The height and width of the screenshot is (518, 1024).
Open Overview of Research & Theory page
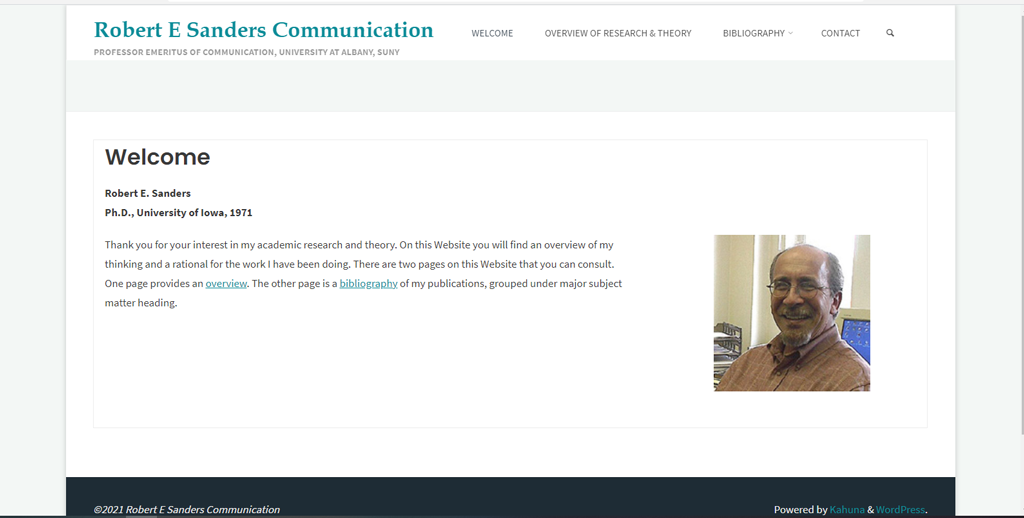click(618, 33)
